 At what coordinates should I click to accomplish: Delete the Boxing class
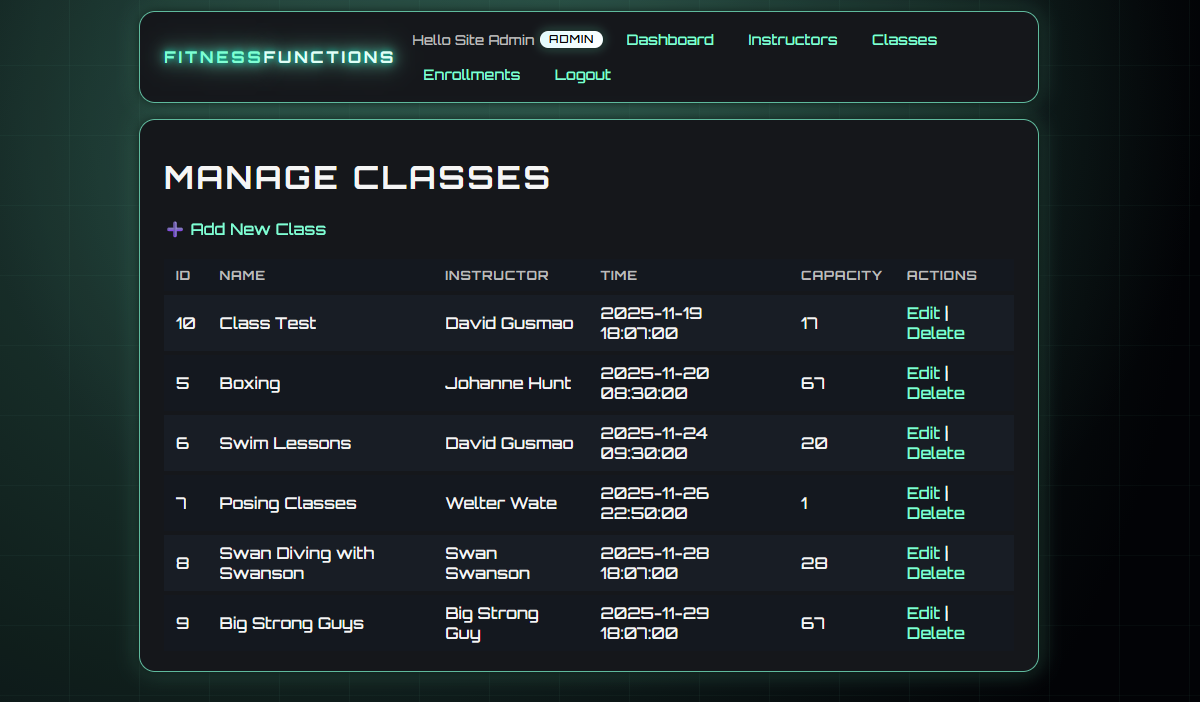pyautogui.click(x=935, y=393)
